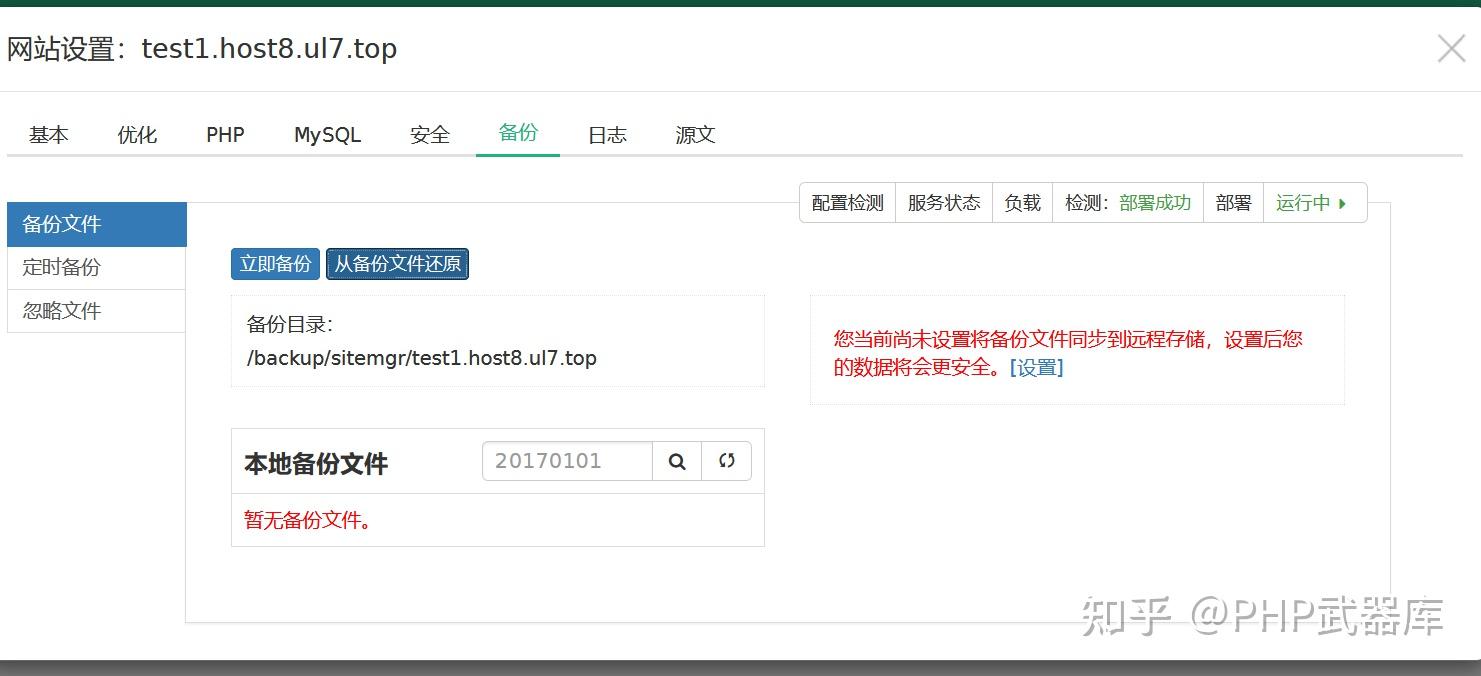1481x676 pixels.
Task: Switch to the 源文 tab
Action: (x=693, y=134)
